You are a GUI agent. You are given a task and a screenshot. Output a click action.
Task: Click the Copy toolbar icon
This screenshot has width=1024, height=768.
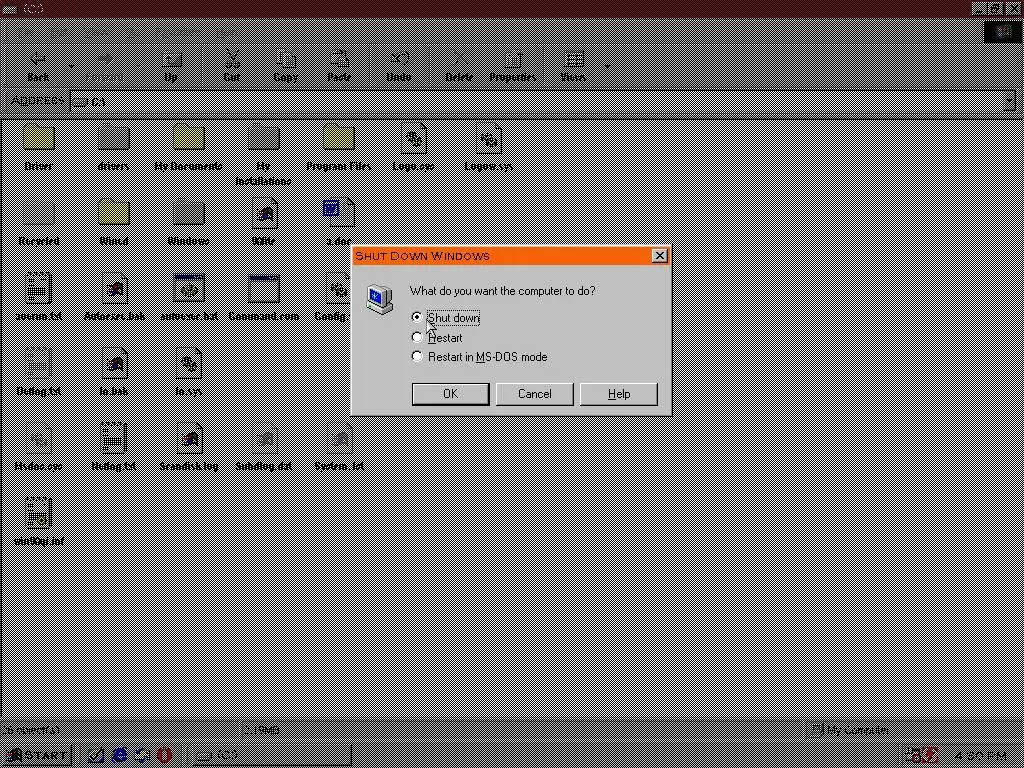[x=285, y=65]
